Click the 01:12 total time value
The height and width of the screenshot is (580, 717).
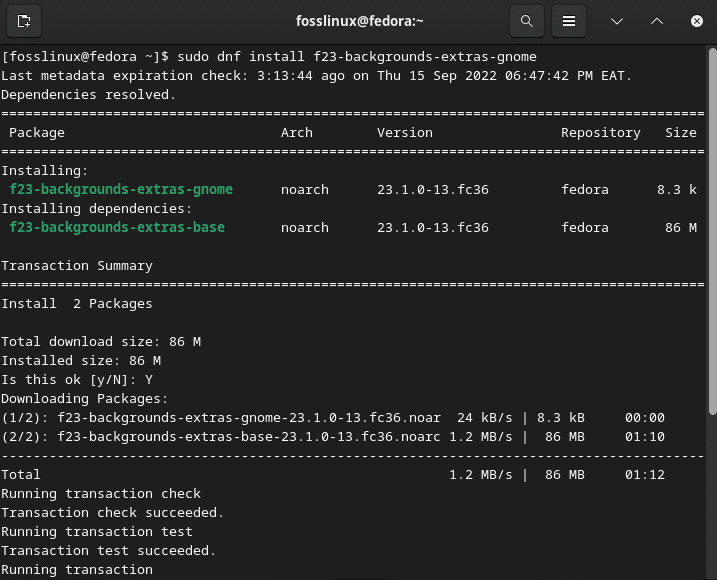645,475
